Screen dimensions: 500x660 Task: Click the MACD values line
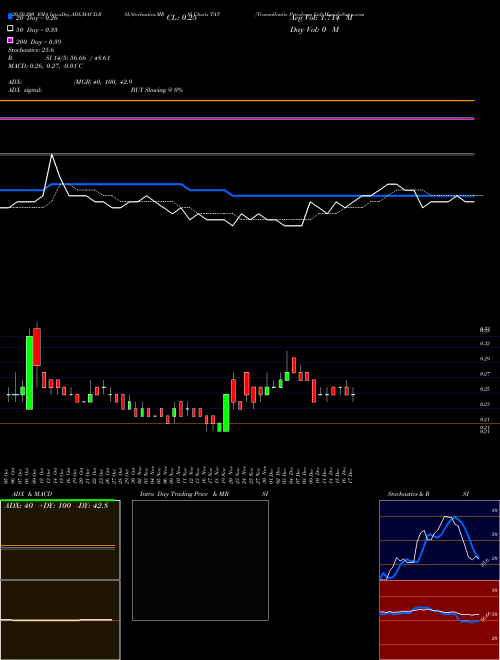pos(45,66)
